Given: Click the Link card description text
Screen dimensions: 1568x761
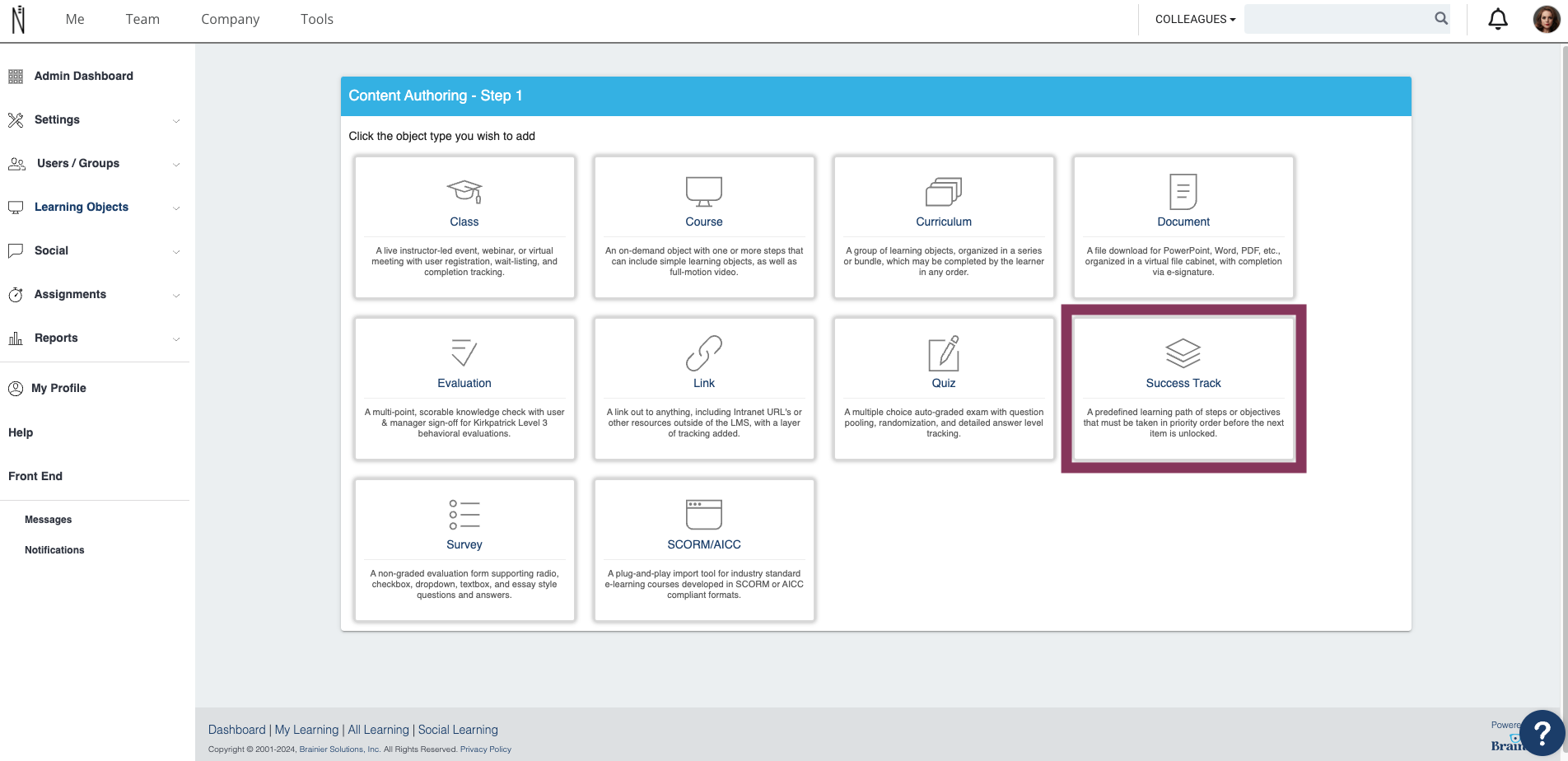Looking at the screenshot, I should [704, 423].
